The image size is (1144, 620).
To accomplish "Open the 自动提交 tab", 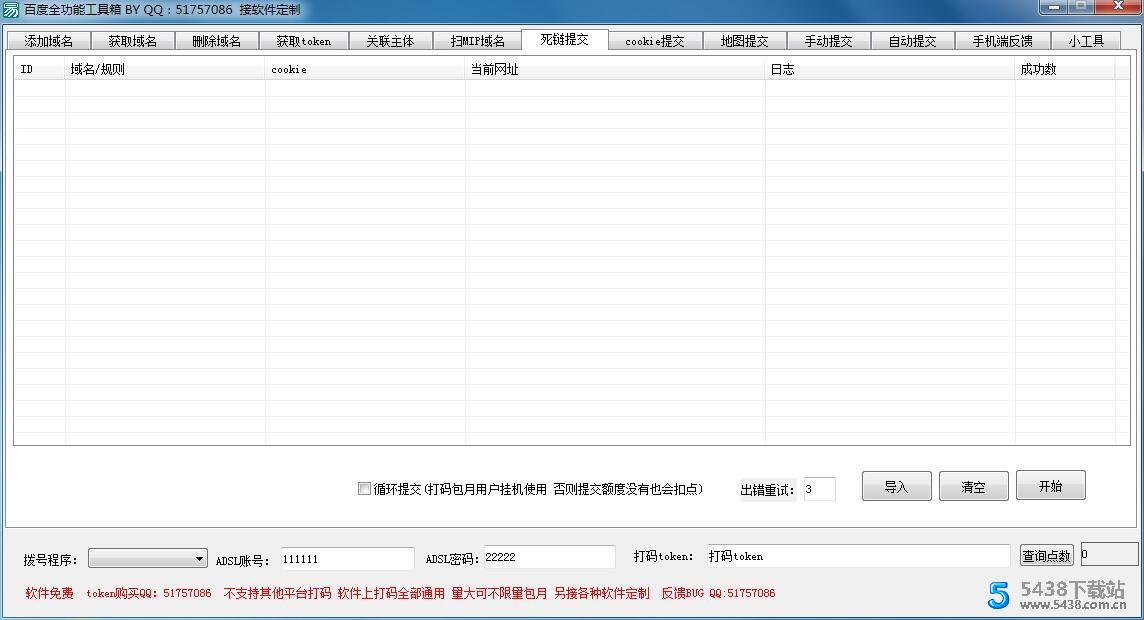I will [x=911, y=41].
